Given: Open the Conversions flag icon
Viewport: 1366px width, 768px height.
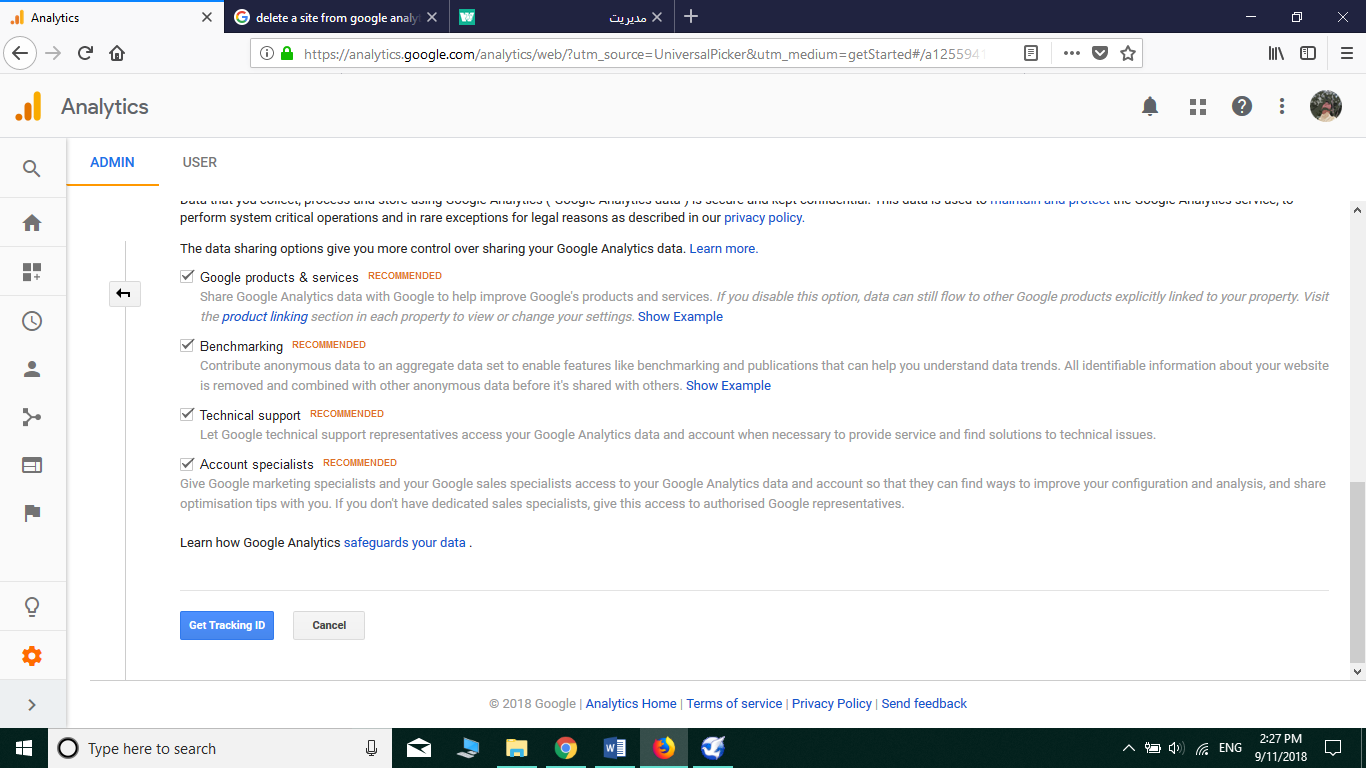Looking at the screenshot, I should pyautogui.click(x=32, y=513).
